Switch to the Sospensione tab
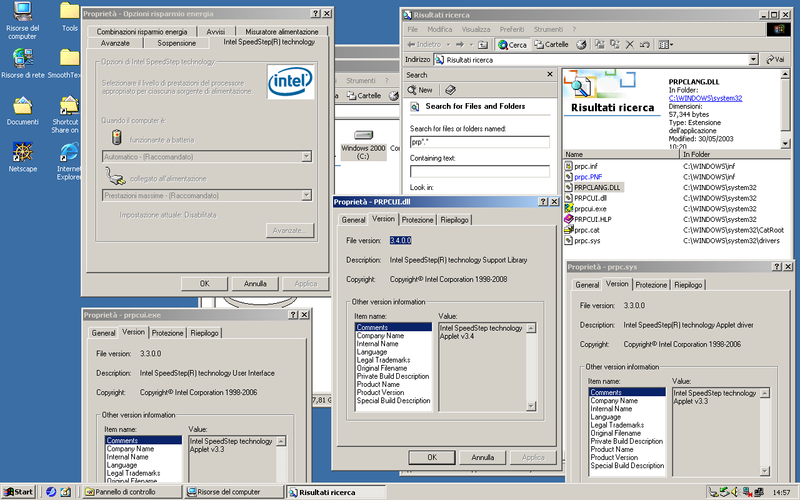 [x=176, y=43]
